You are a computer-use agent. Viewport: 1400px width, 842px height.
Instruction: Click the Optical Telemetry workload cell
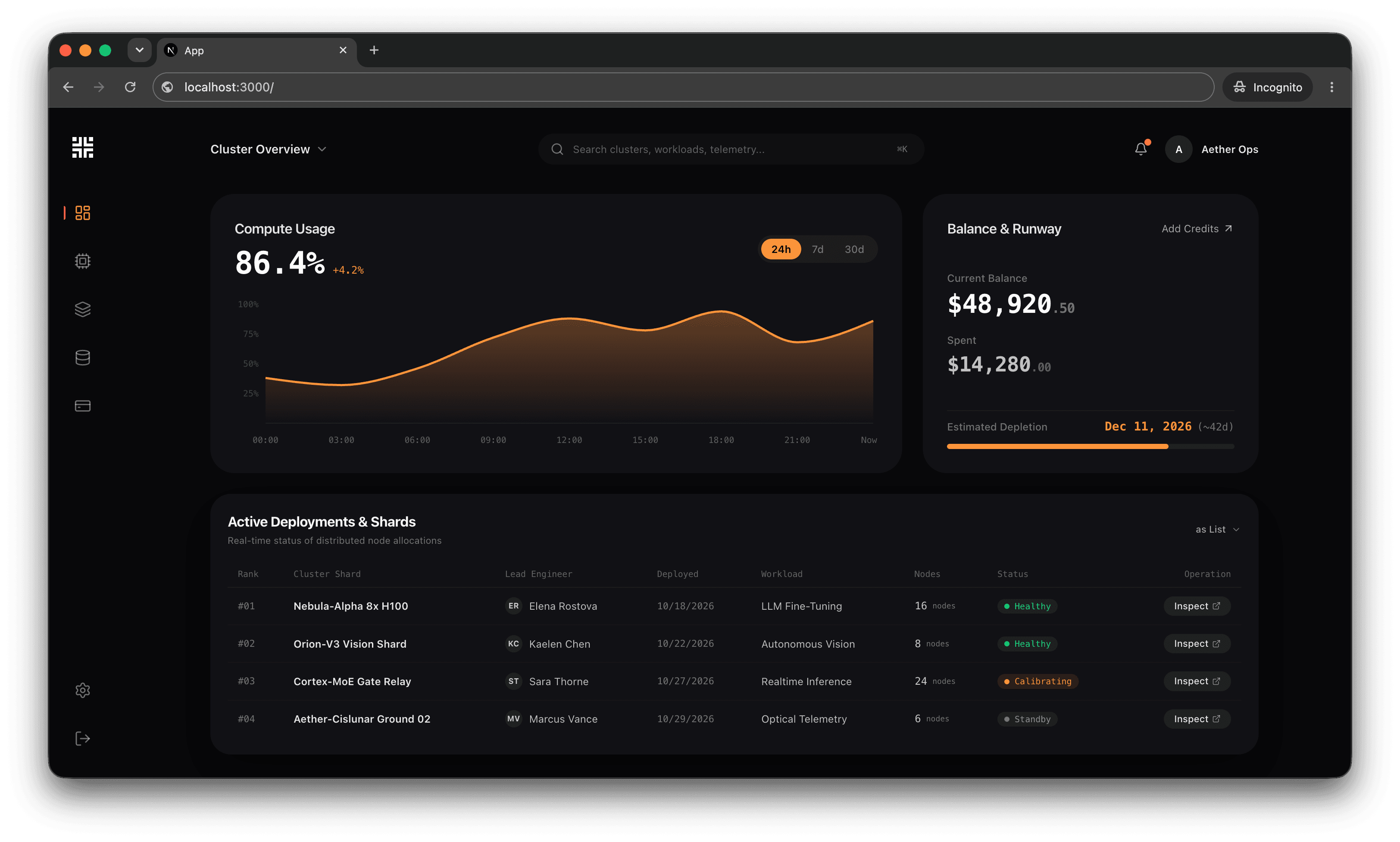pyautogui.click(x=803, y=719)
